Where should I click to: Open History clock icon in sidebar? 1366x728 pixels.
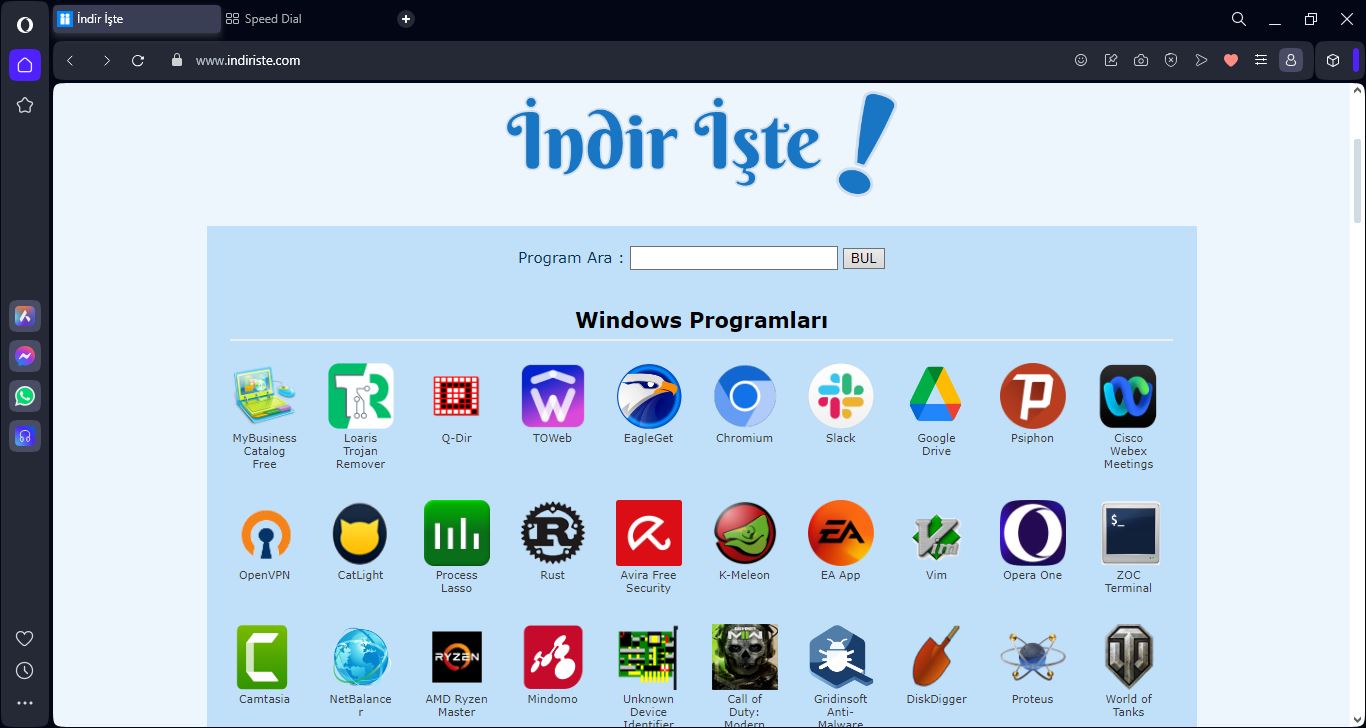25,670
